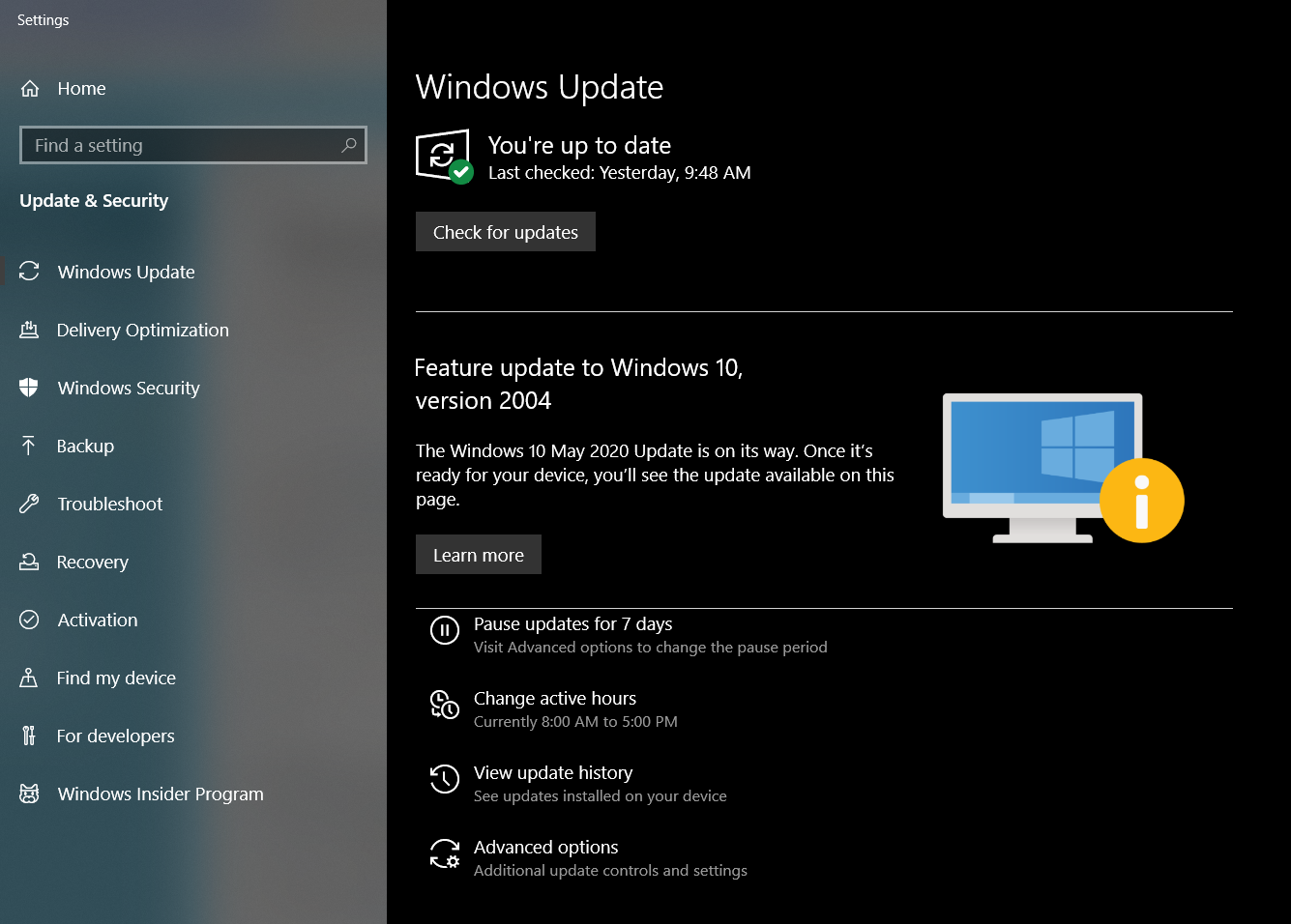This screenshot has width=1291, height=924.
Task: Click the Update & Security section header
Action: (x=94, y=201)
